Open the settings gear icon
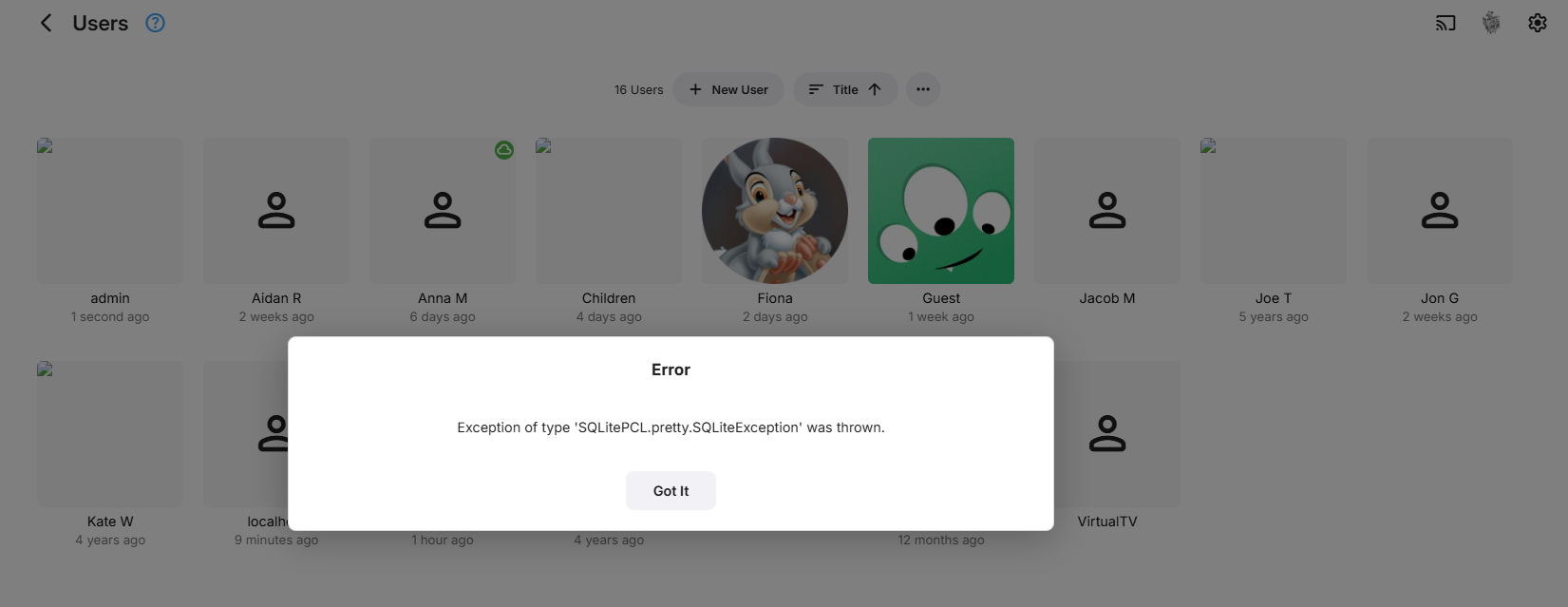The width and height of the screenshot is (1568, 607). point(1538,23)
